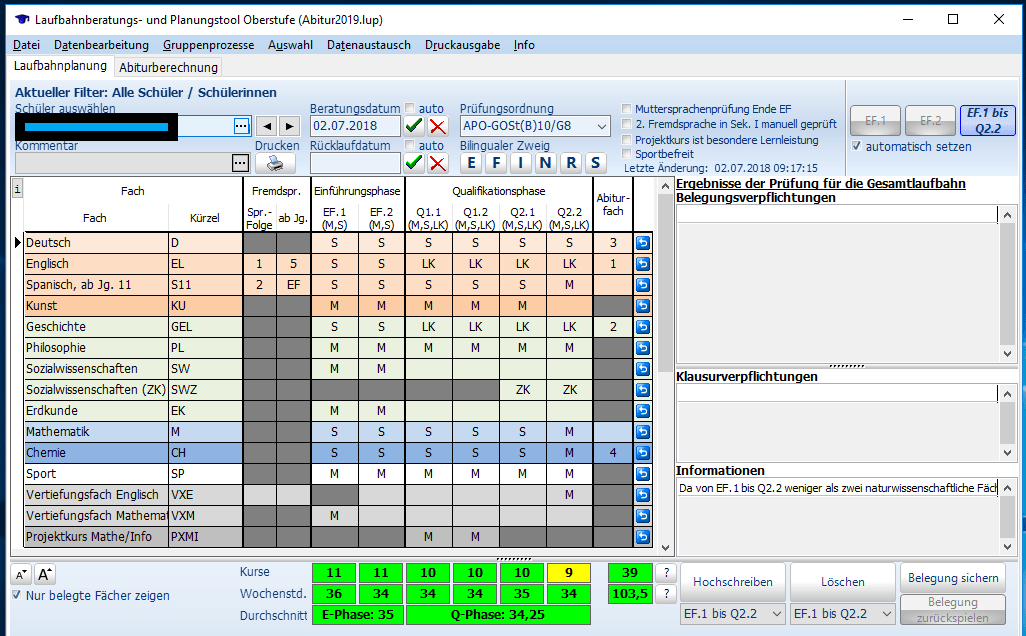Uncheck 'automatisch setzen' option
The width and height of the screenshot is (1026, 636).
point(856,146)
